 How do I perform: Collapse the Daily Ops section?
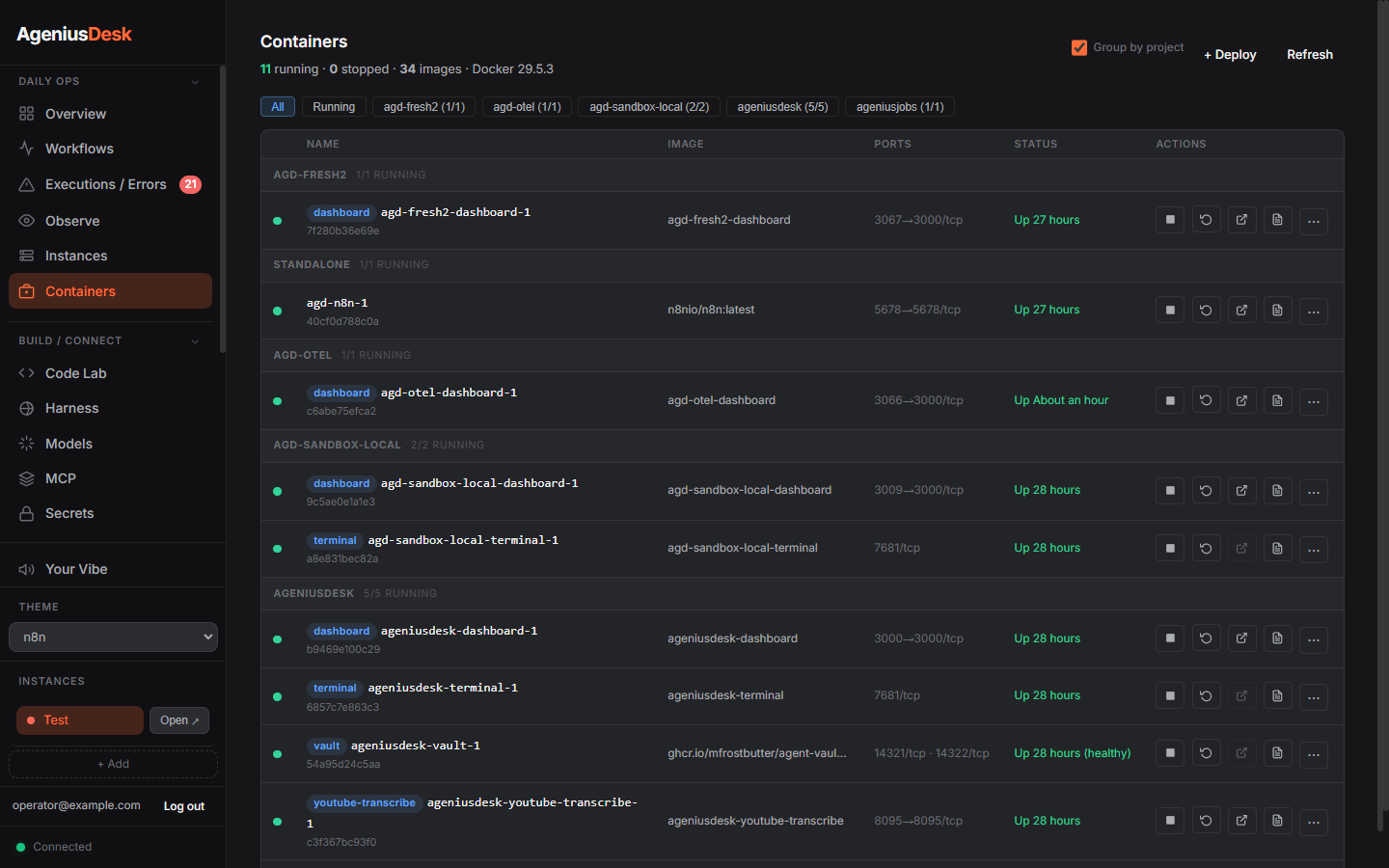coord(110,81)
